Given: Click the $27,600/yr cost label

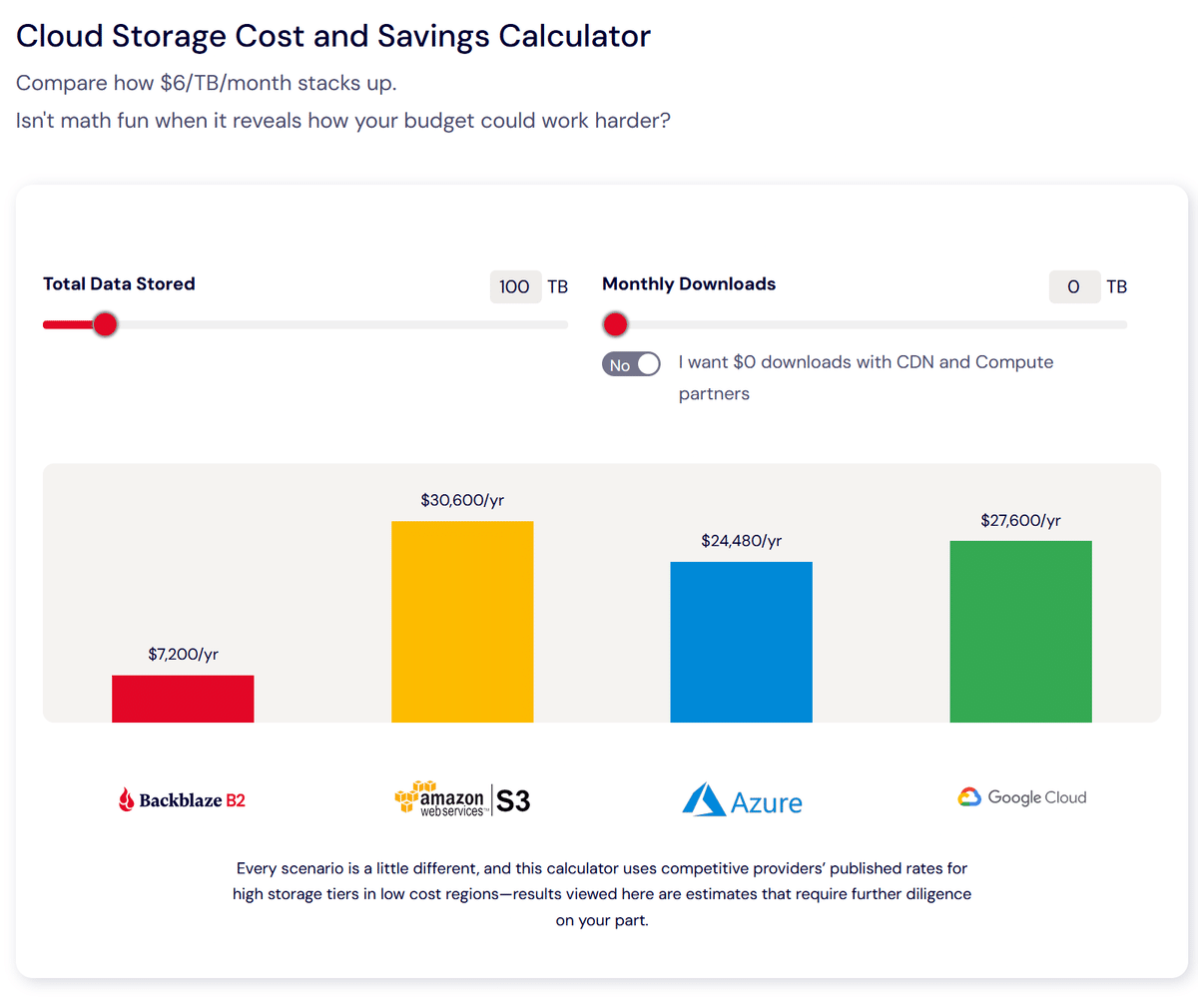Looking at the screenshot, I should click(x=1021, y=521).
